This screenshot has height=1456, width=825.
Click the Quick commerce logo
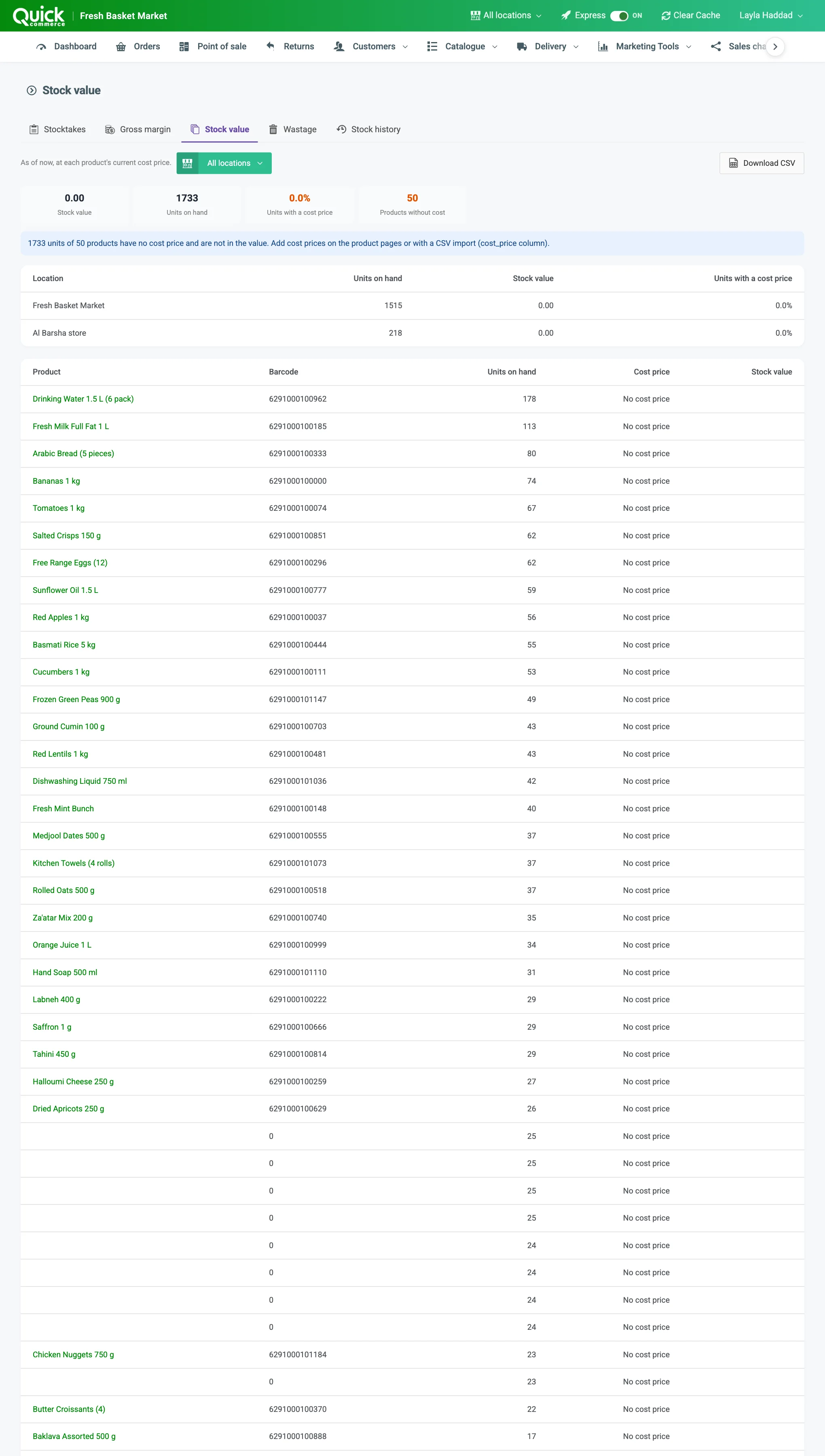pos(38,16)
